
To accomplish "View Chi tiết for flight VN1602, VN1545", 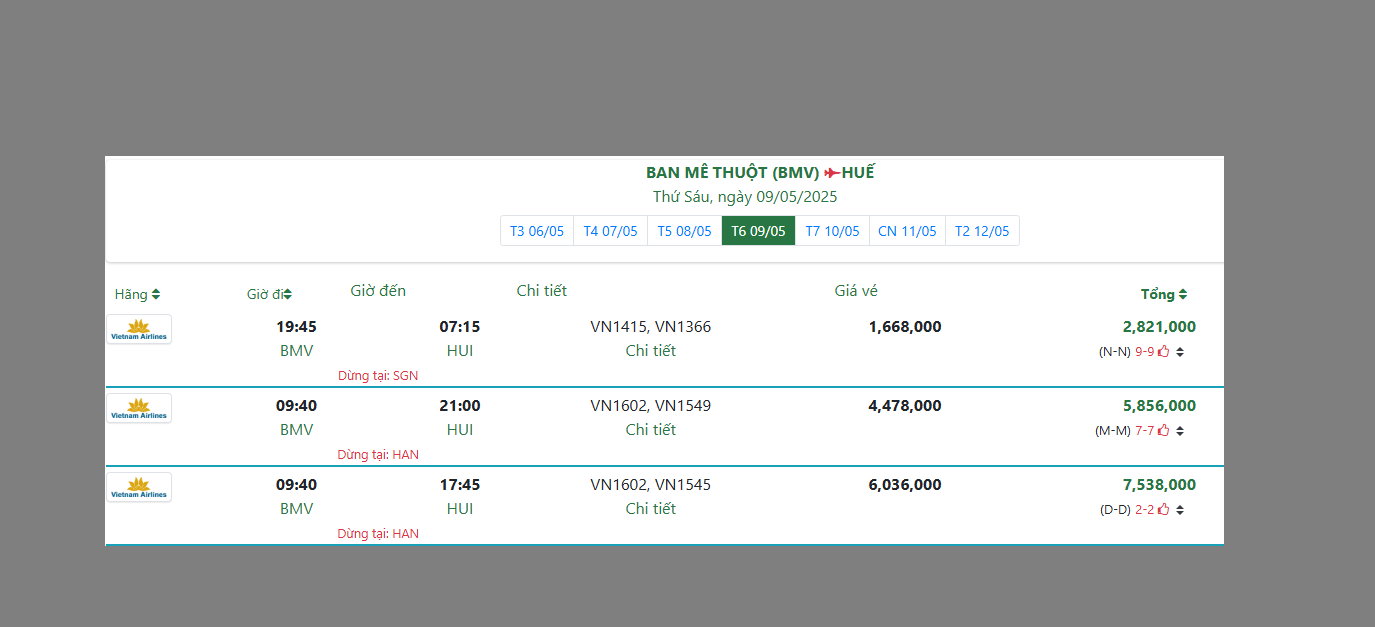I will tap(651, 509).
